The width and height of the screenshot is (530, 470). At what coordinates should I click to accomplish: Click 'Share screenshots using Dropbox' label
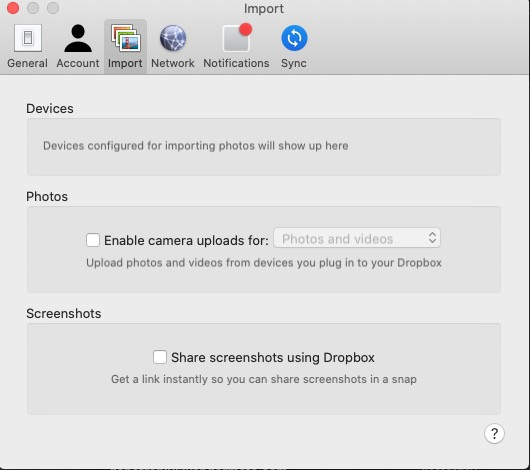point(273,358)
